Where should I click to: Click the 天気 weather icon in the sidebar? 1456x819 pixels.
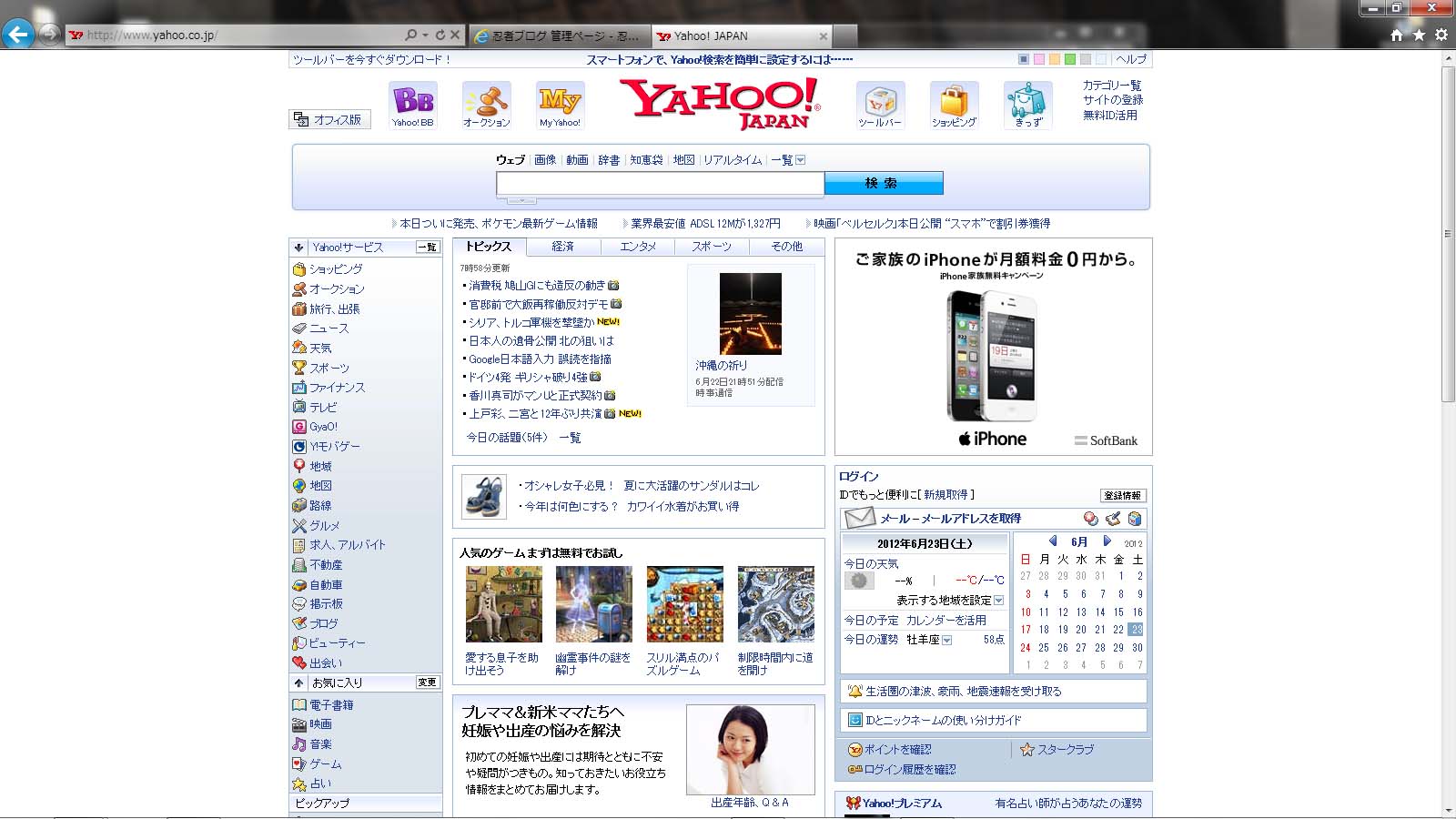298,348
